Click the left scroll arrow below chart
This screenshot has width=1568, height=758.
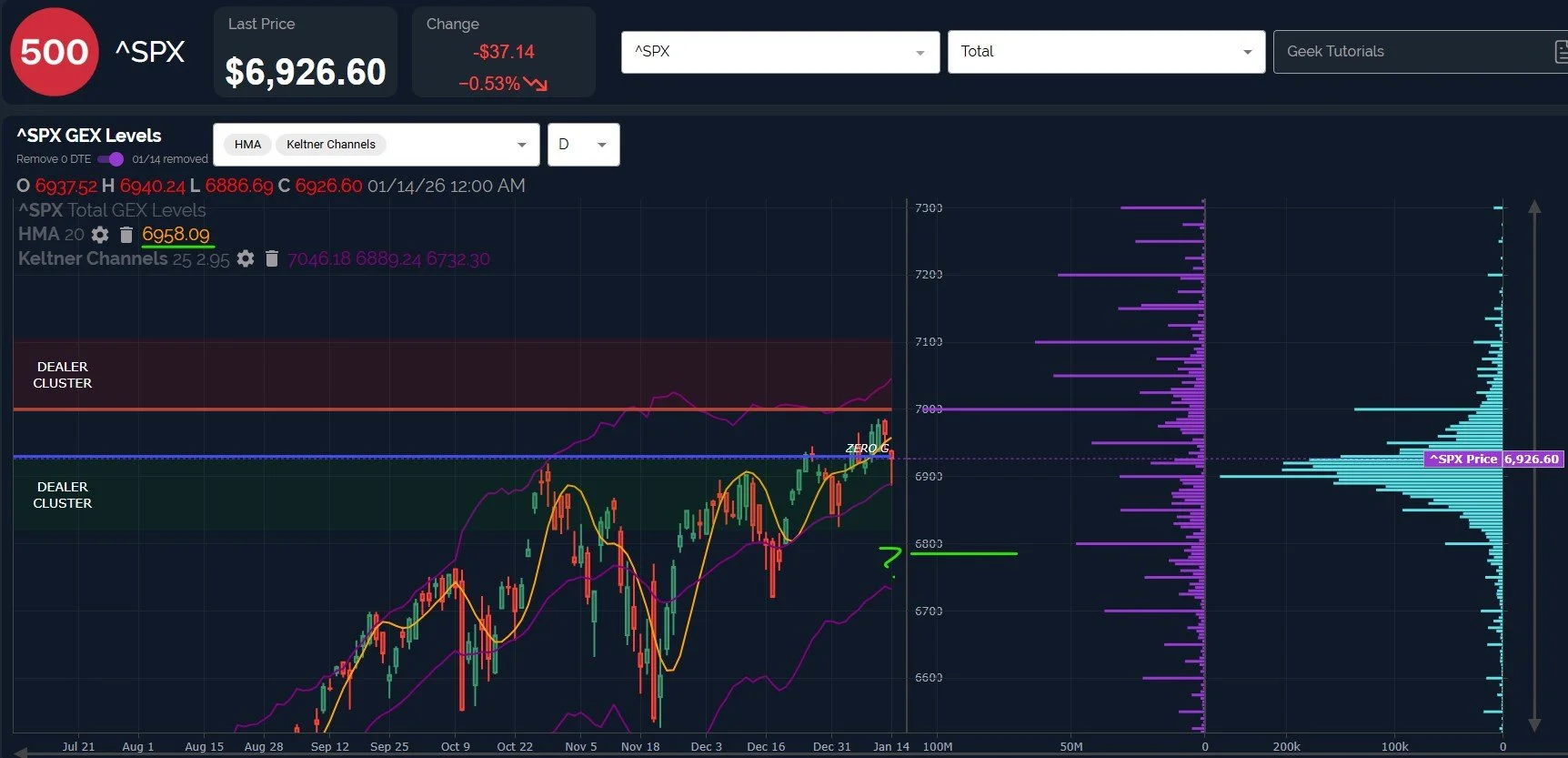click(22, 752)
